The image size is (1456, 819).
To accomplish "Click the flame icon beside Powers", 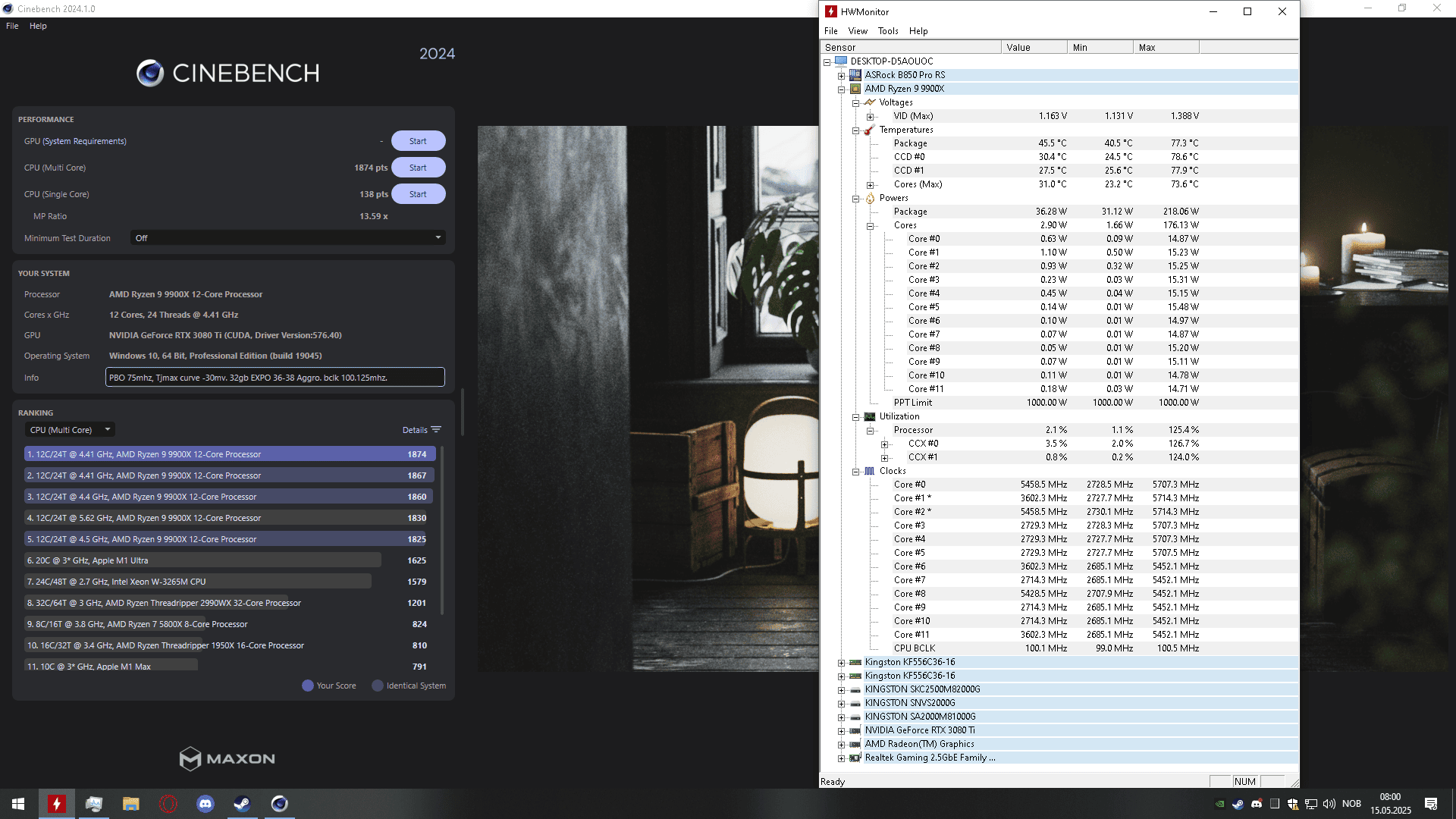I will 870,198.
